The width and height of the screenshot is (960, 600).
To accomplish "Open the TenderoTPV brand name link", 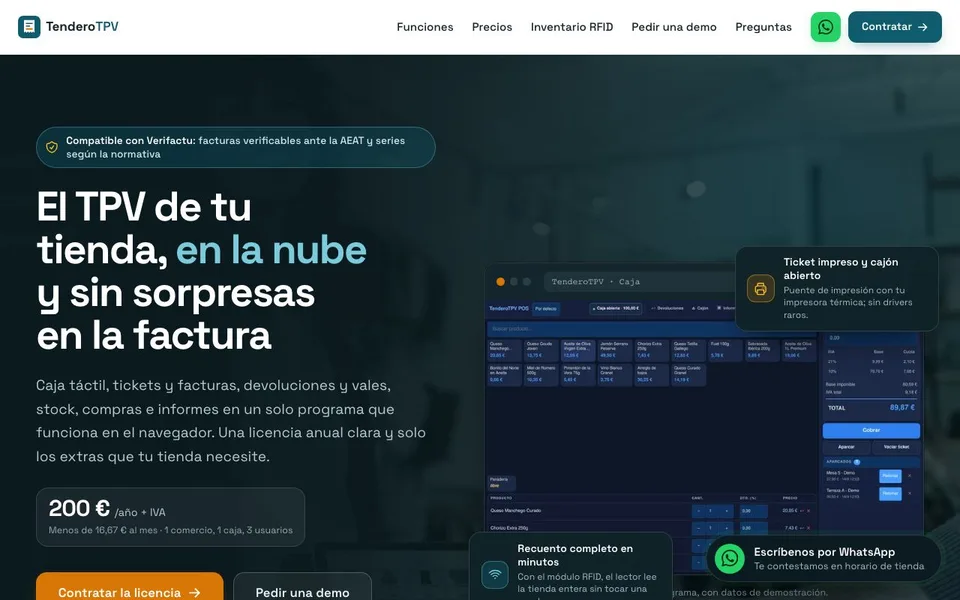I will [x=82, y=27].
